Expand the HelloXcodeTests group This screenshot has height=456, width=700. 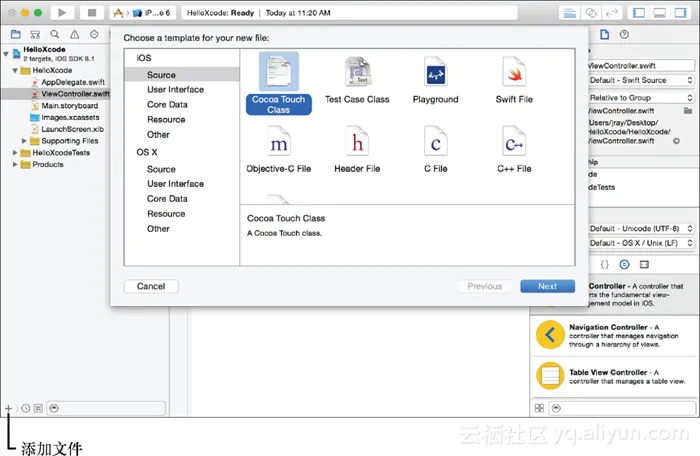pos(15,153)
